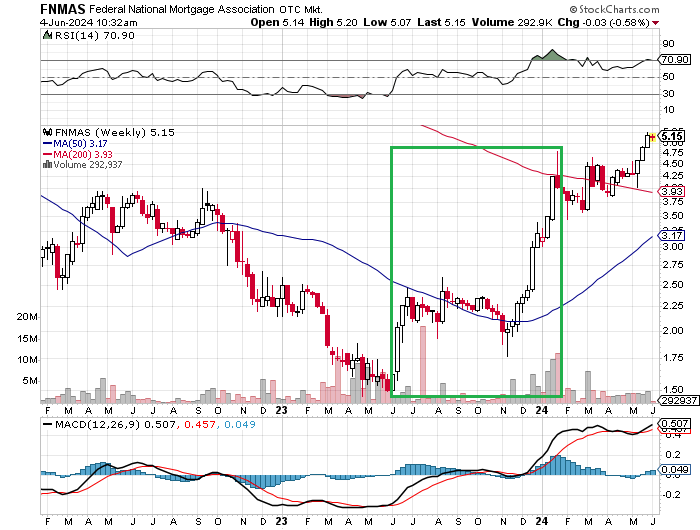Click the boxed 5.15 price tag

pos(672,137)
